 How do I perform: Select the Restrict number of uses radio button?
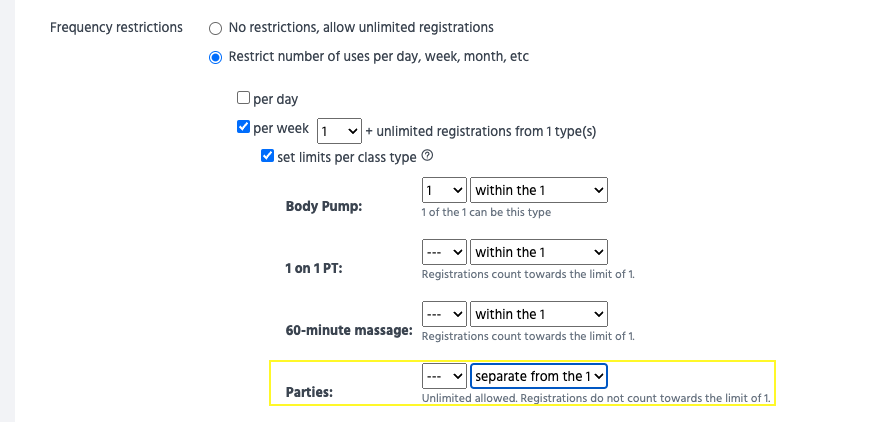coord(215,57)
